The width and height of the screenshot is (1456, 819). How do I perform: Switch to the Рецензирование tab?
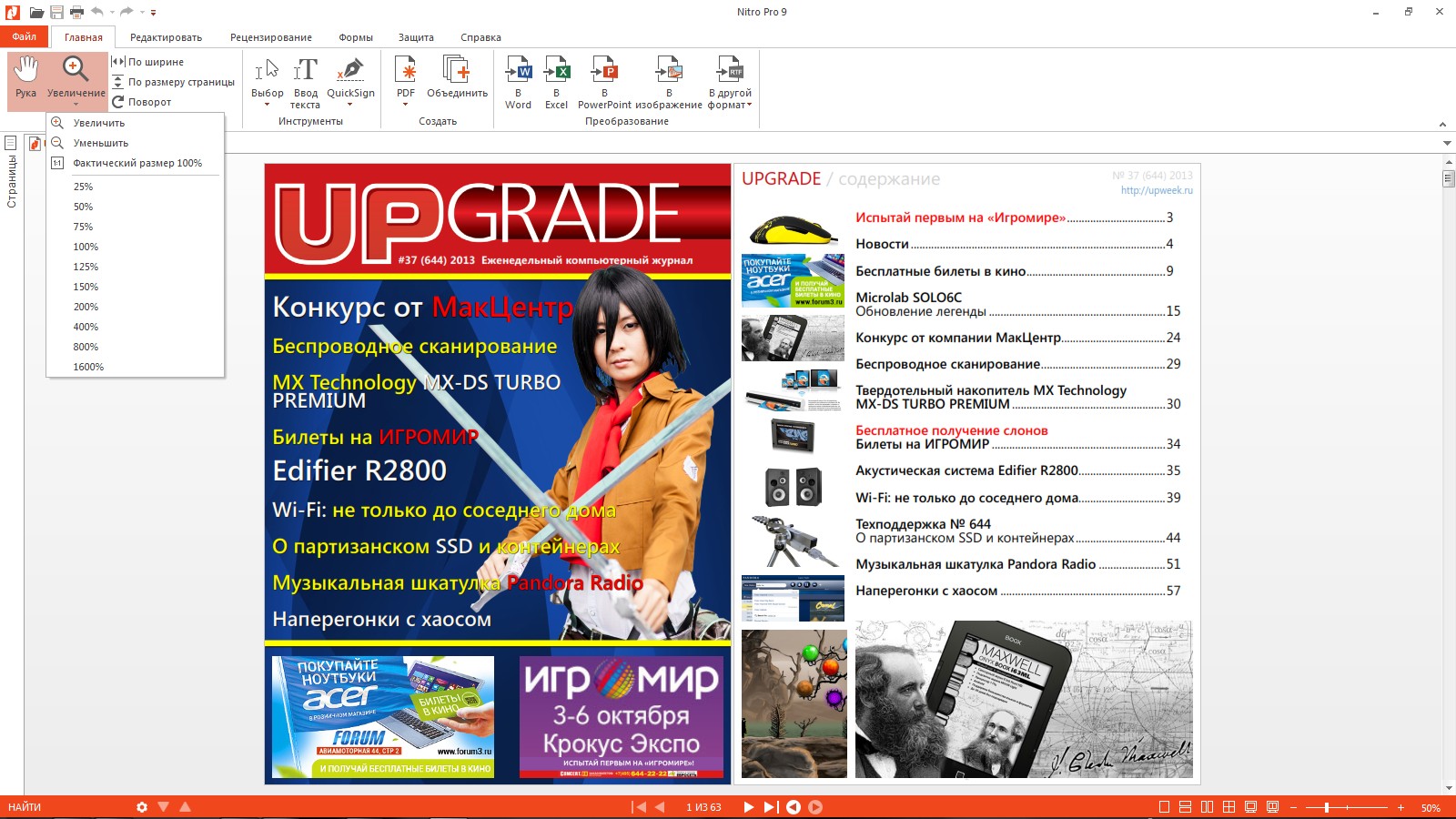[x=271, y=37]
